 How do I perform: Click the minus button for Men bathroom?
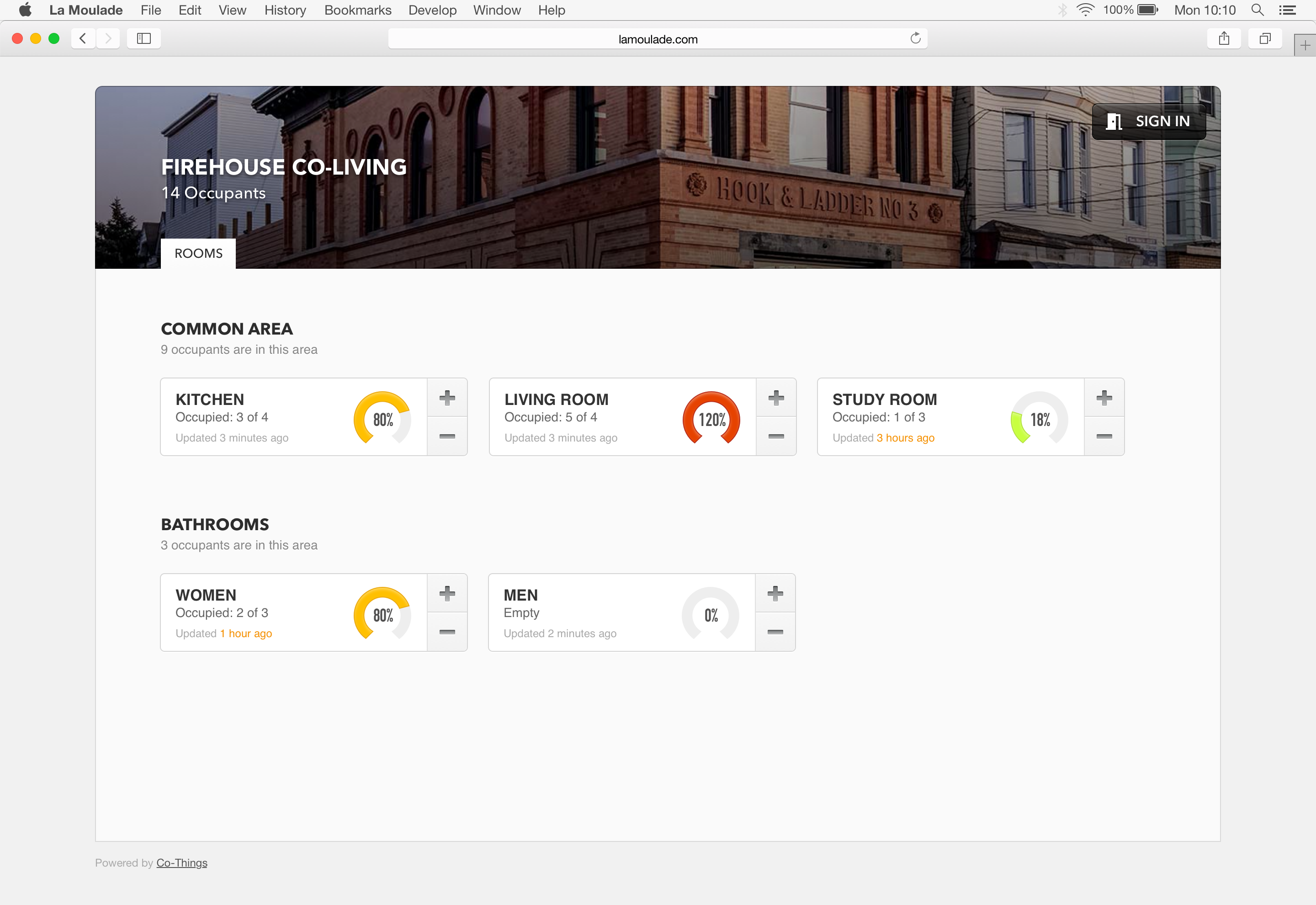[775, 632]
